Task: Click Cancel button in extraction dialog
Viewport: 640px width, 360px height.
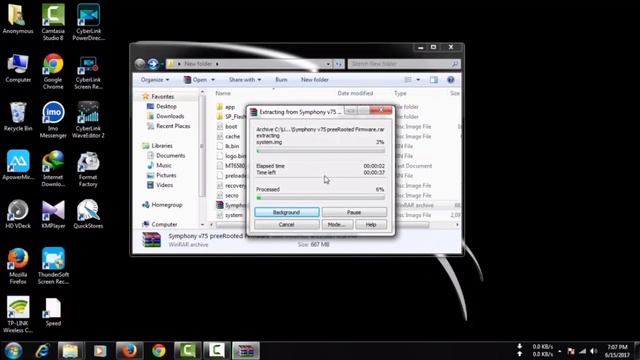Action: pos(287,224)
